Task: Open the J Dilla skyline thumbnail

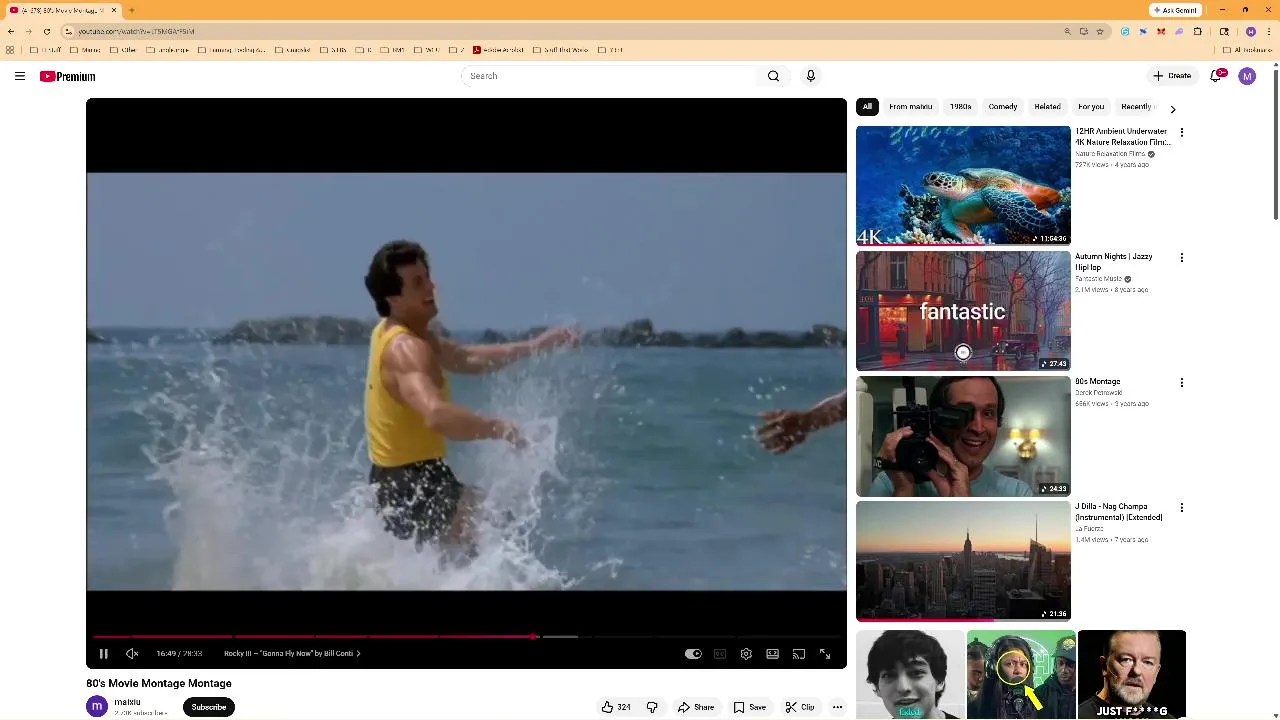Action: [x=963, y=561]
